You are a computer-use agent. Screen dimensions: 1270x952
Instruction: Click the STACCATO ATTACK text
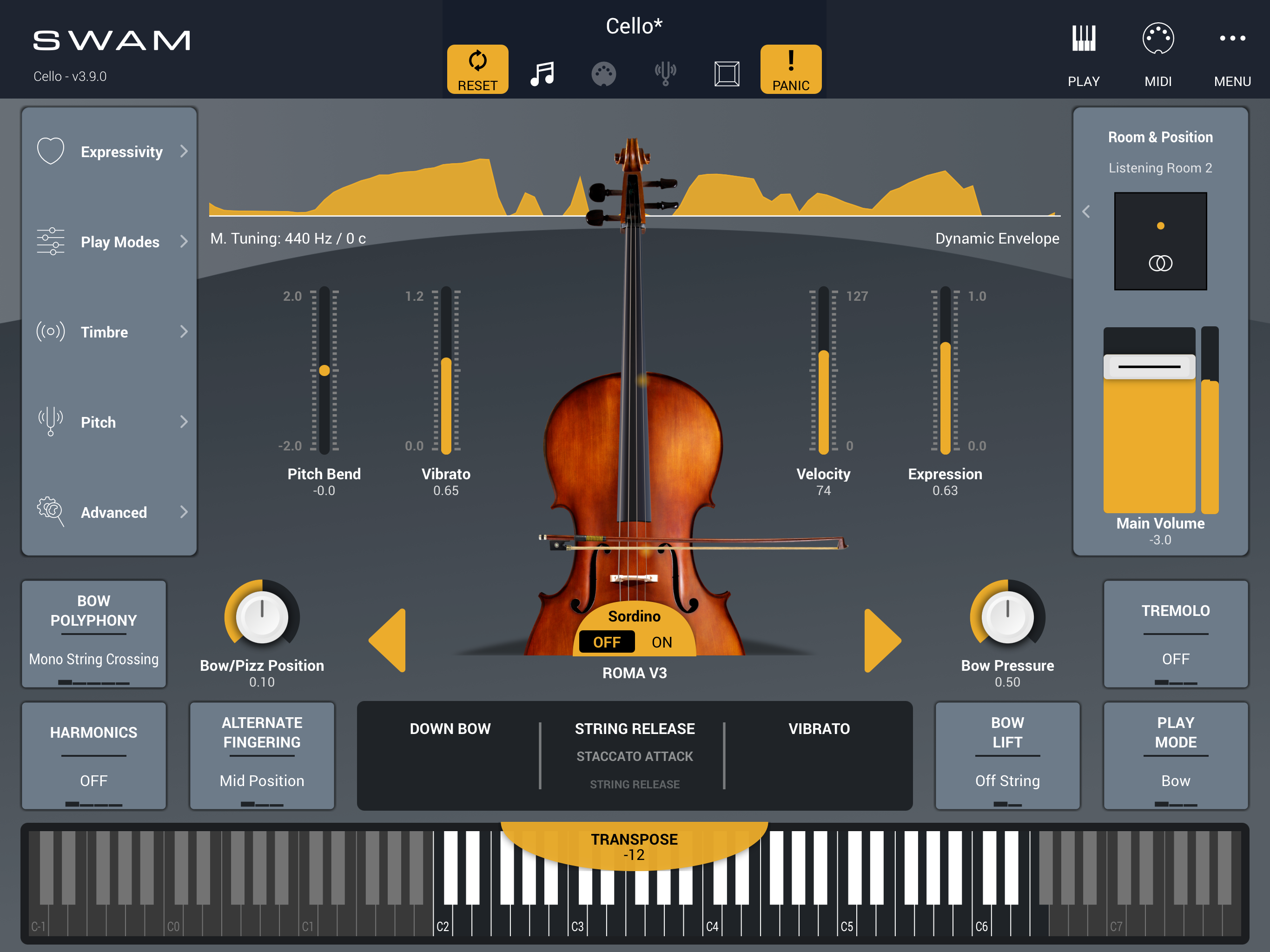point(635,756)
